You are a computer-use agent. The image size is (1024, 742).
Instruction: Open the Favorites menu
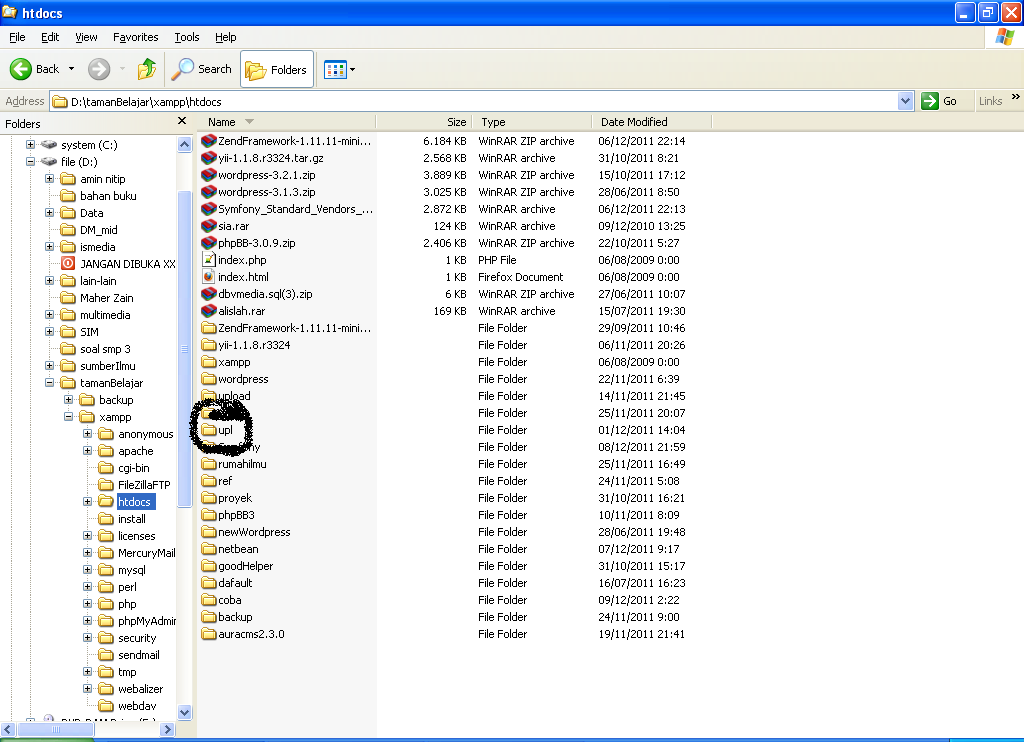(x=136, y=37)
